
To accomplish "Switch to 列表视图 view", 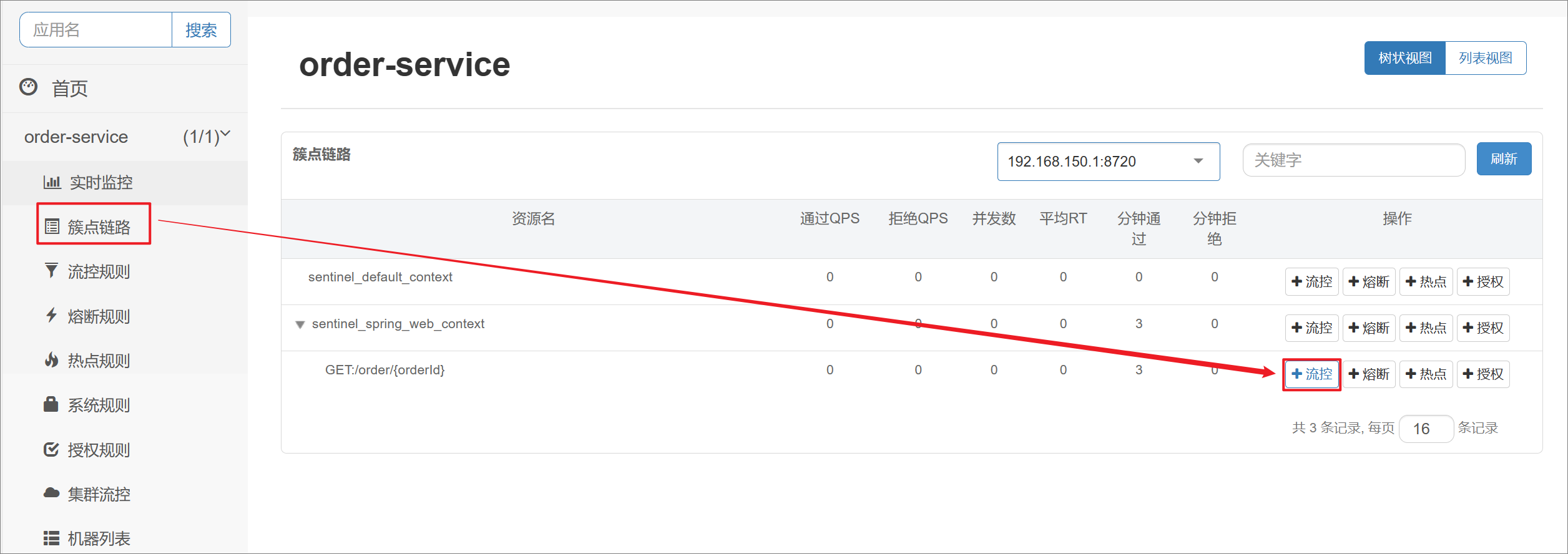I will pos(1486,58).
